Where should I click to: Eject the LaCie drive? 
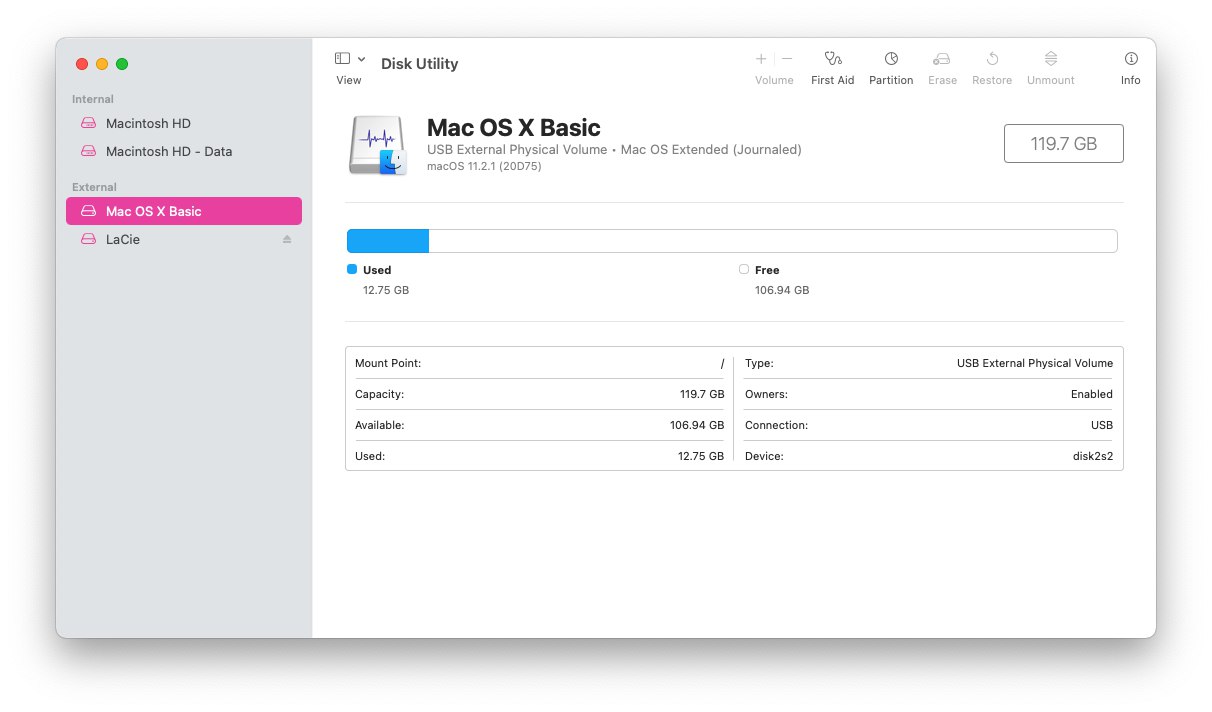287,240
